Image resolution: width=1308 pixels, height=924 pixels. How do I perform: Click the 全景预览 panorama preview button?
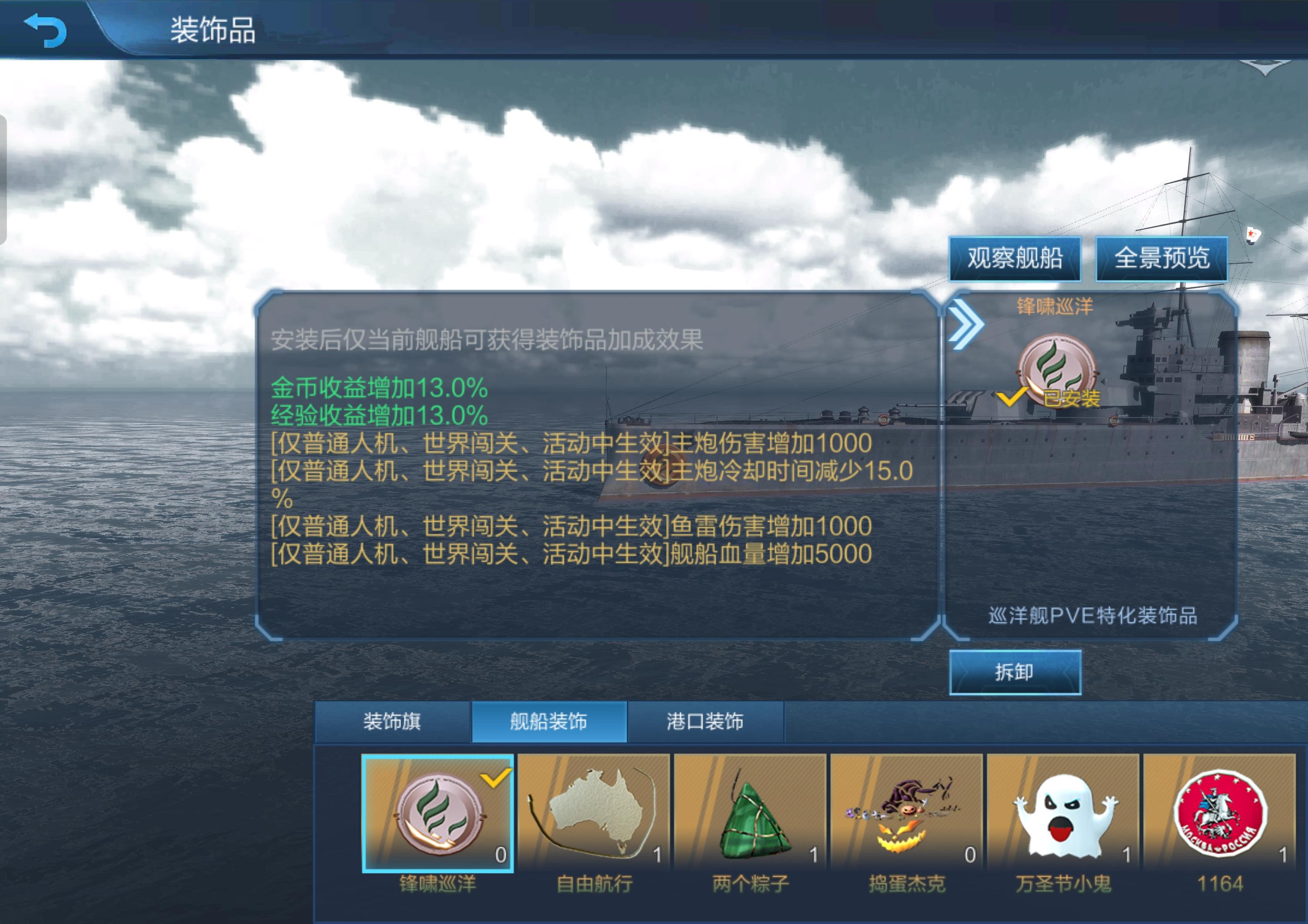tap(1162, 258)
